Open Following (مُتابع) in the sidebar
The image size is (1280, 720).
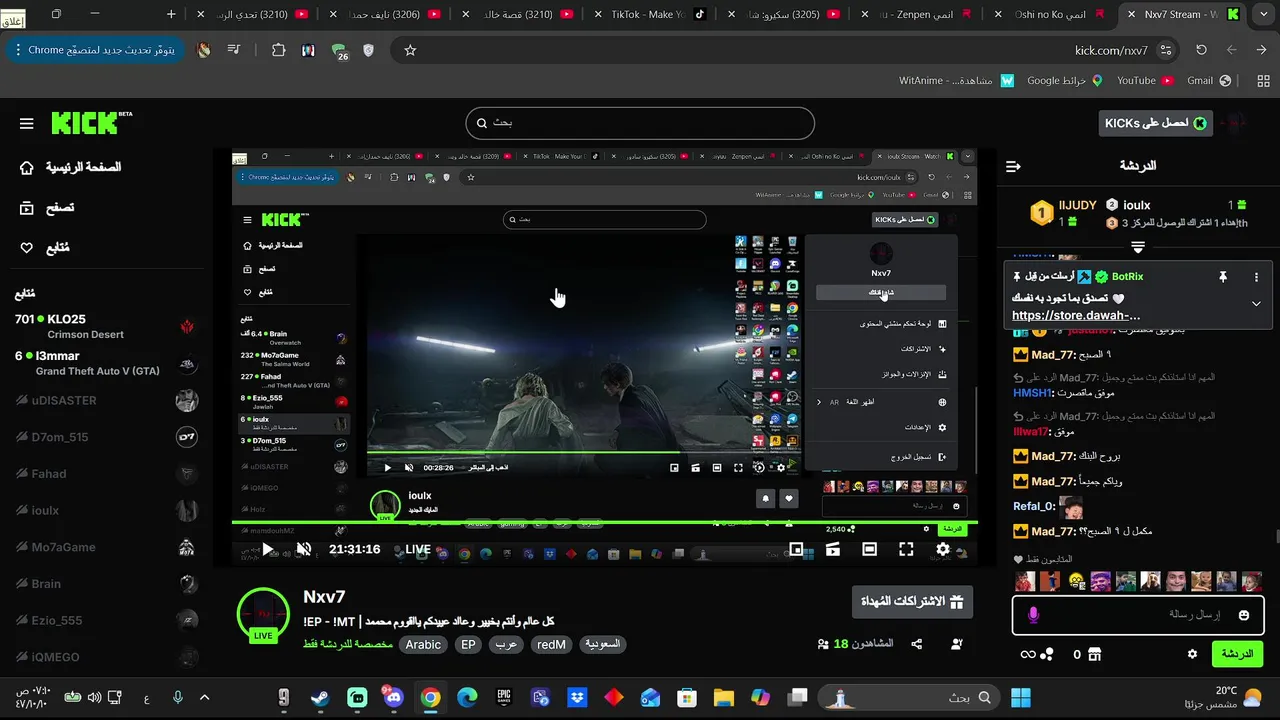click(45, 247)
